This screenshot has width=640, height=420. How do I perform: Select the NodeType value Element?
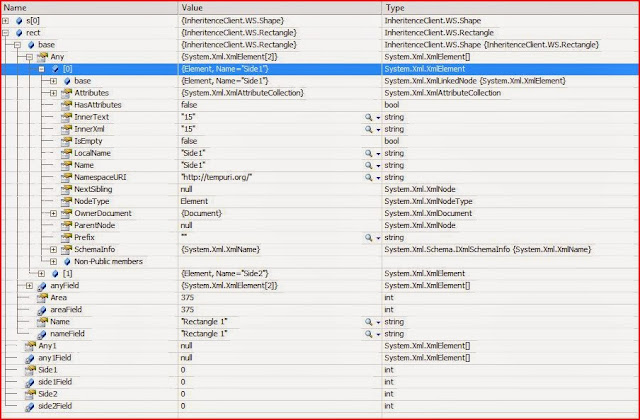point(194,201)
